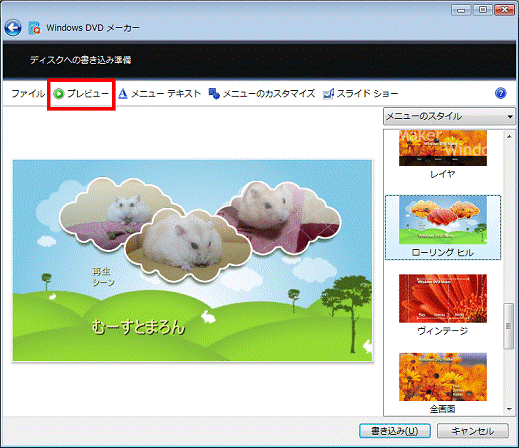The width and height of the screenshot is (519, 448).
Task: Click the むーすとまろん disc title text
Action: click(138, 327)
